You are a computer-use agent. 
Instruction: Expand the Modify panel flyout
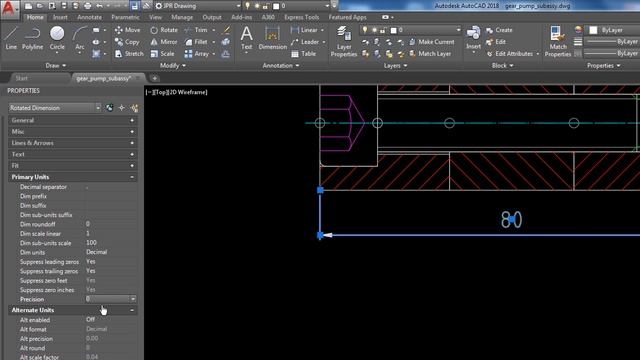click(x=173, y=66)
